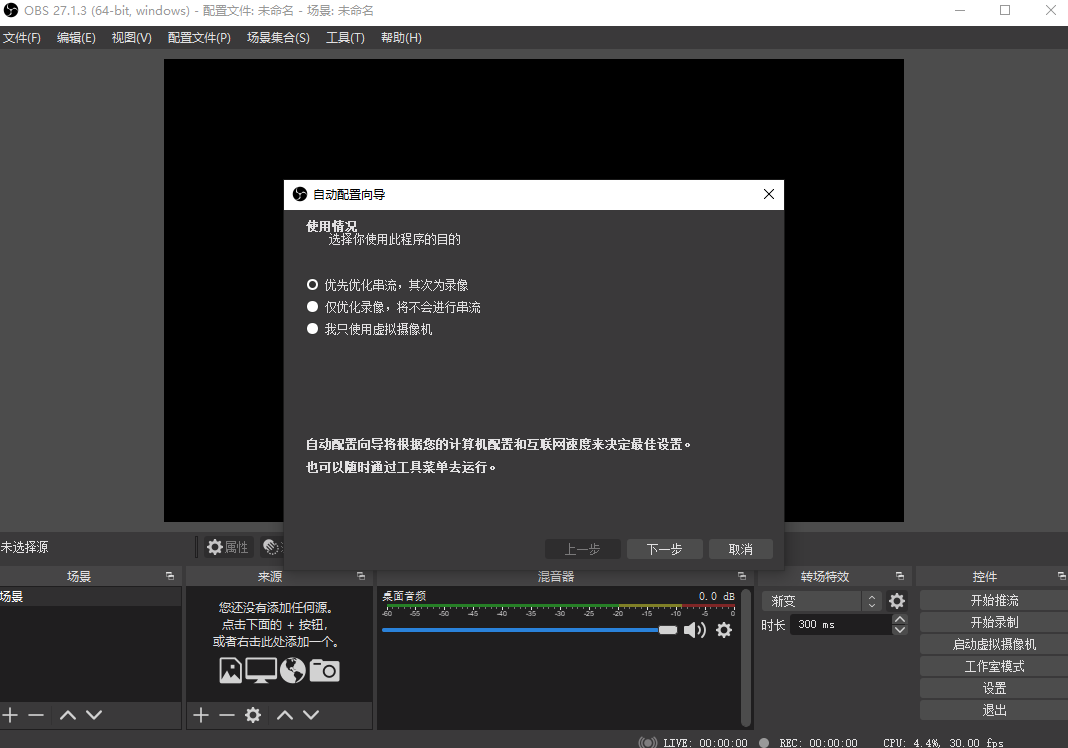The image size is (1068, 748).
Task: Open the 工具(T) menu
Action: pos(345,37)
